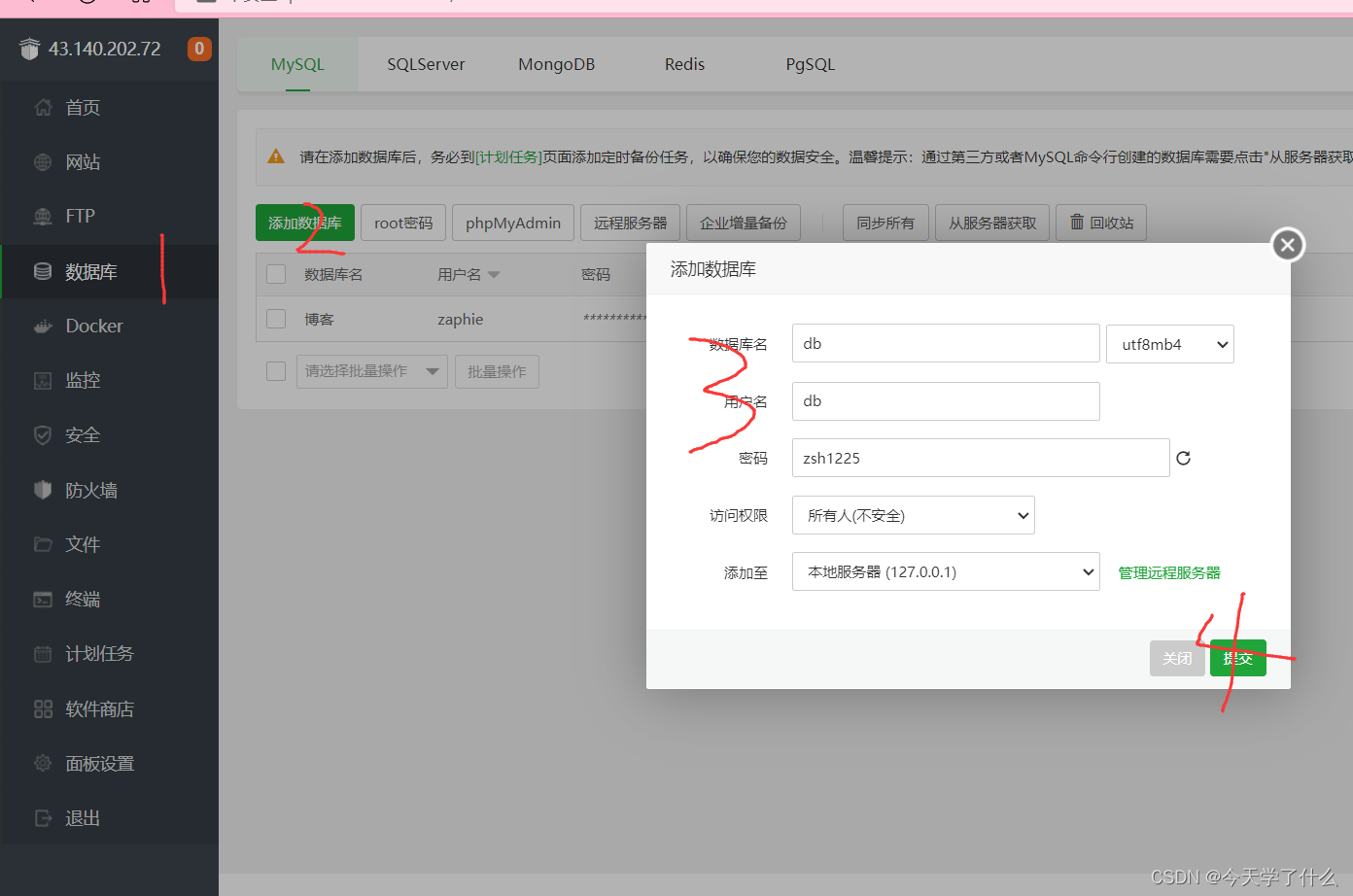Open phpMyAdmin button
The height and width of the screenshot is (896, 1353).
pos(513,223)
